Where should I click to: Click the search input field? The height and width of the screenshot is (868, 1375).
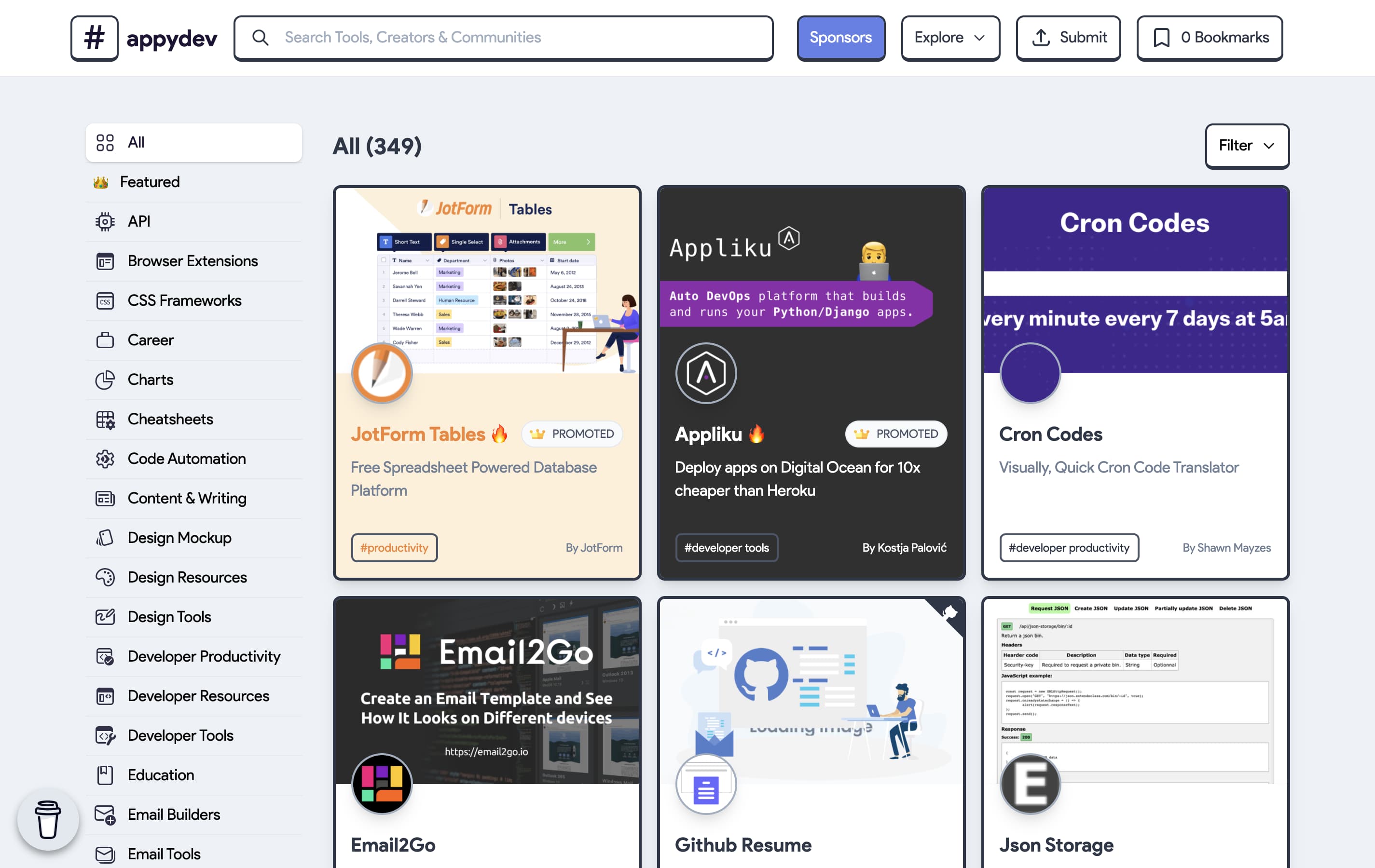click(503, 38)
